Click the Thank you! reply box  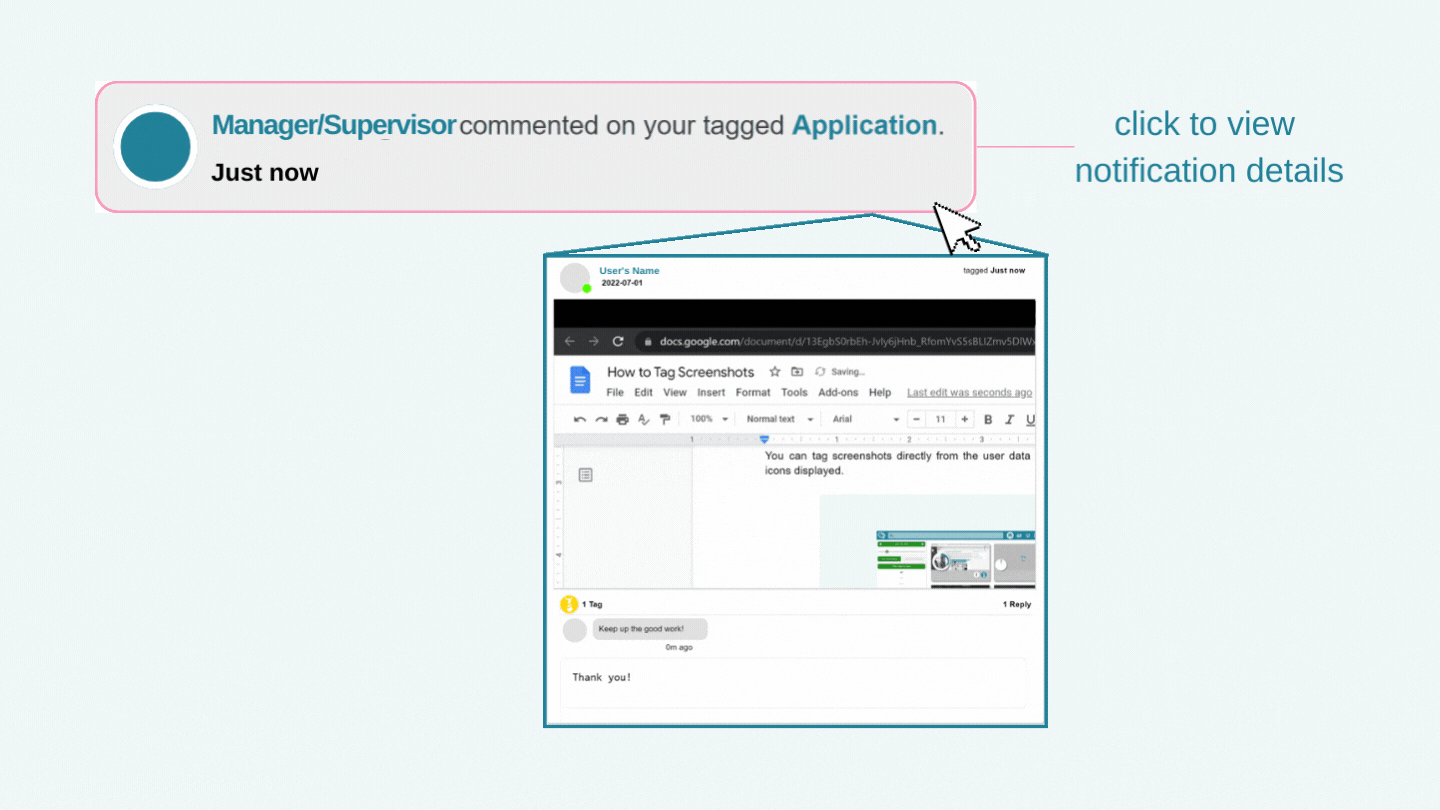pos(794,682)
